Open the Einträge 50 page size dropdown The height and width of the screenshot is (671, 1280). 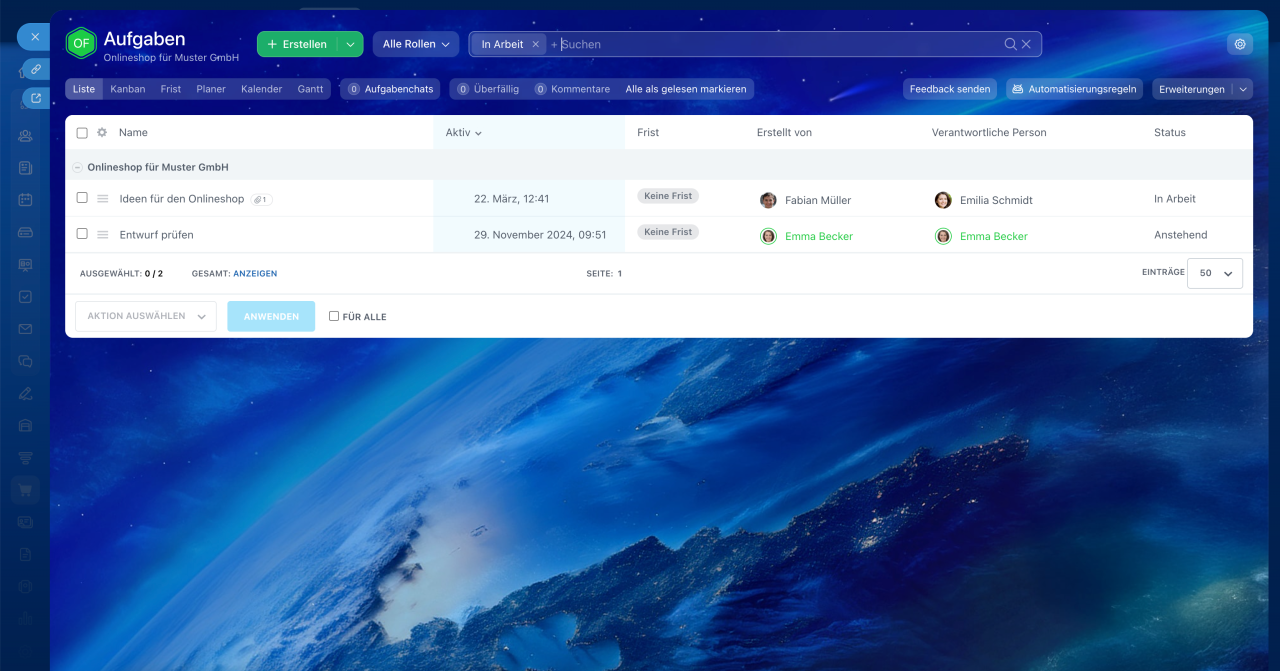click(x=1215, y=273)
